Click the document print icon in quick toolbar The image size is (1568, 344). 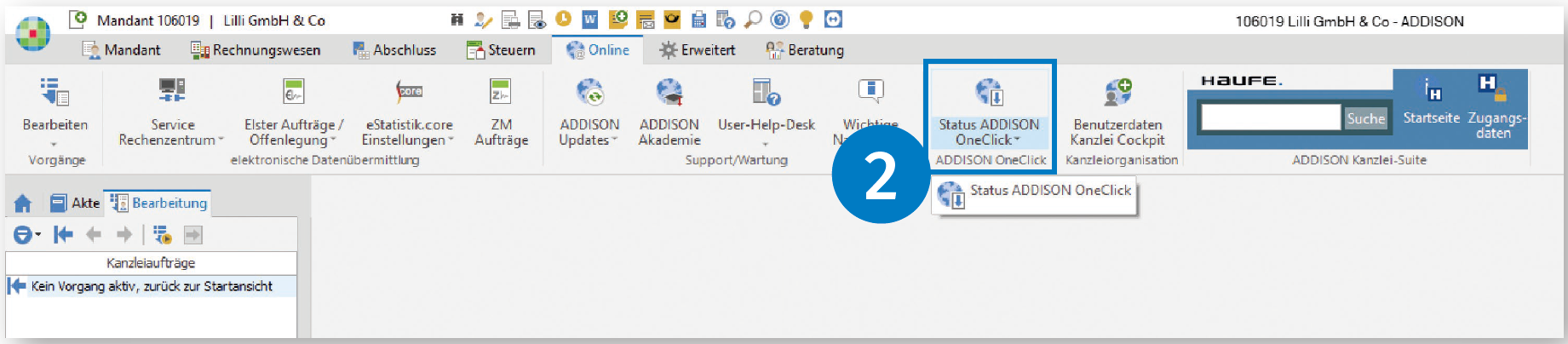coord(510,20)
